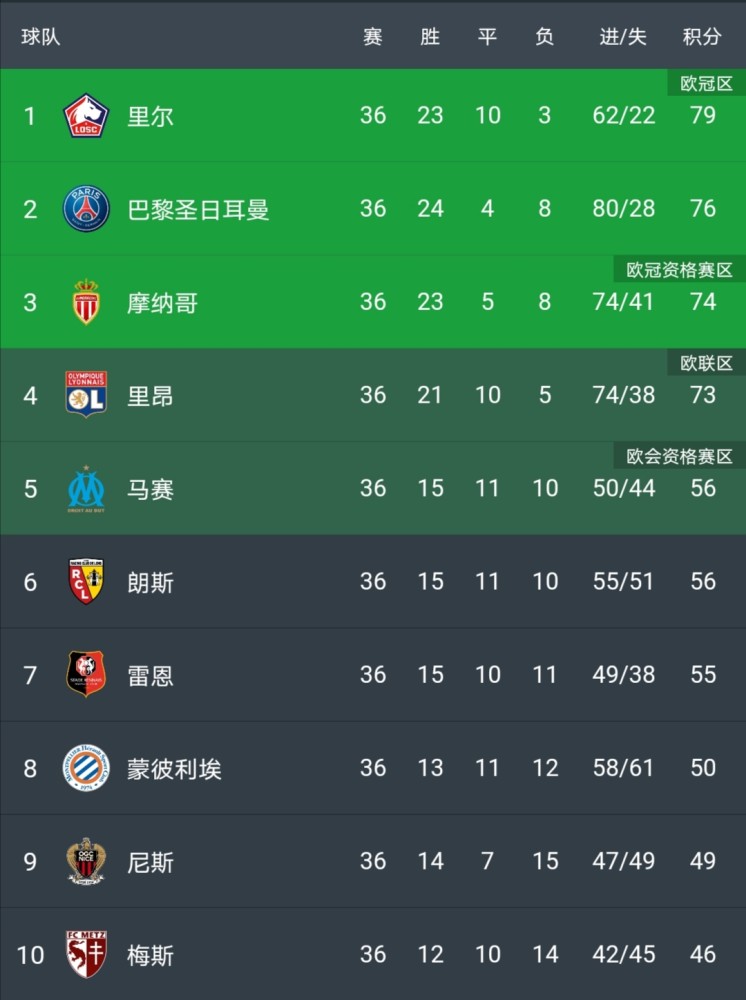Screen dimensions: 746x1000
Task: Open the Lille LOSC club crest
Action: (x=86, y=115)
